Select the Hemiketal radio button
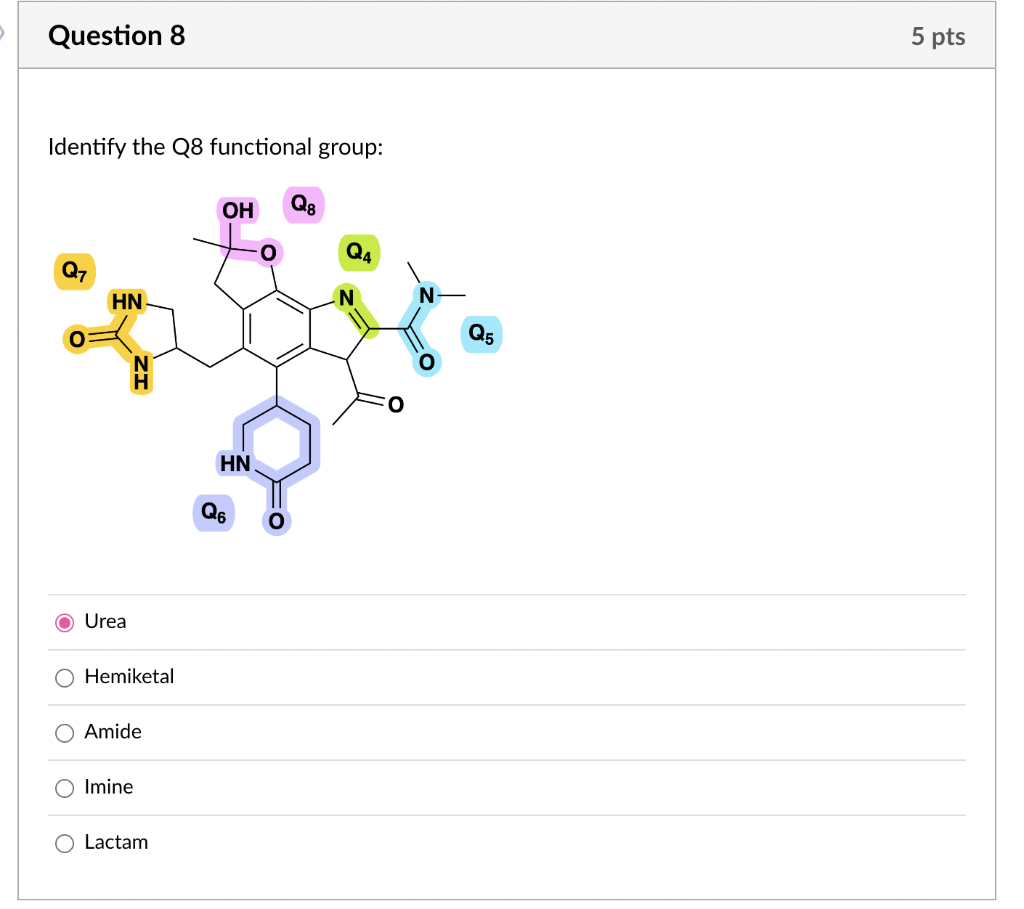1024x909 pixels. pos(64,677)
